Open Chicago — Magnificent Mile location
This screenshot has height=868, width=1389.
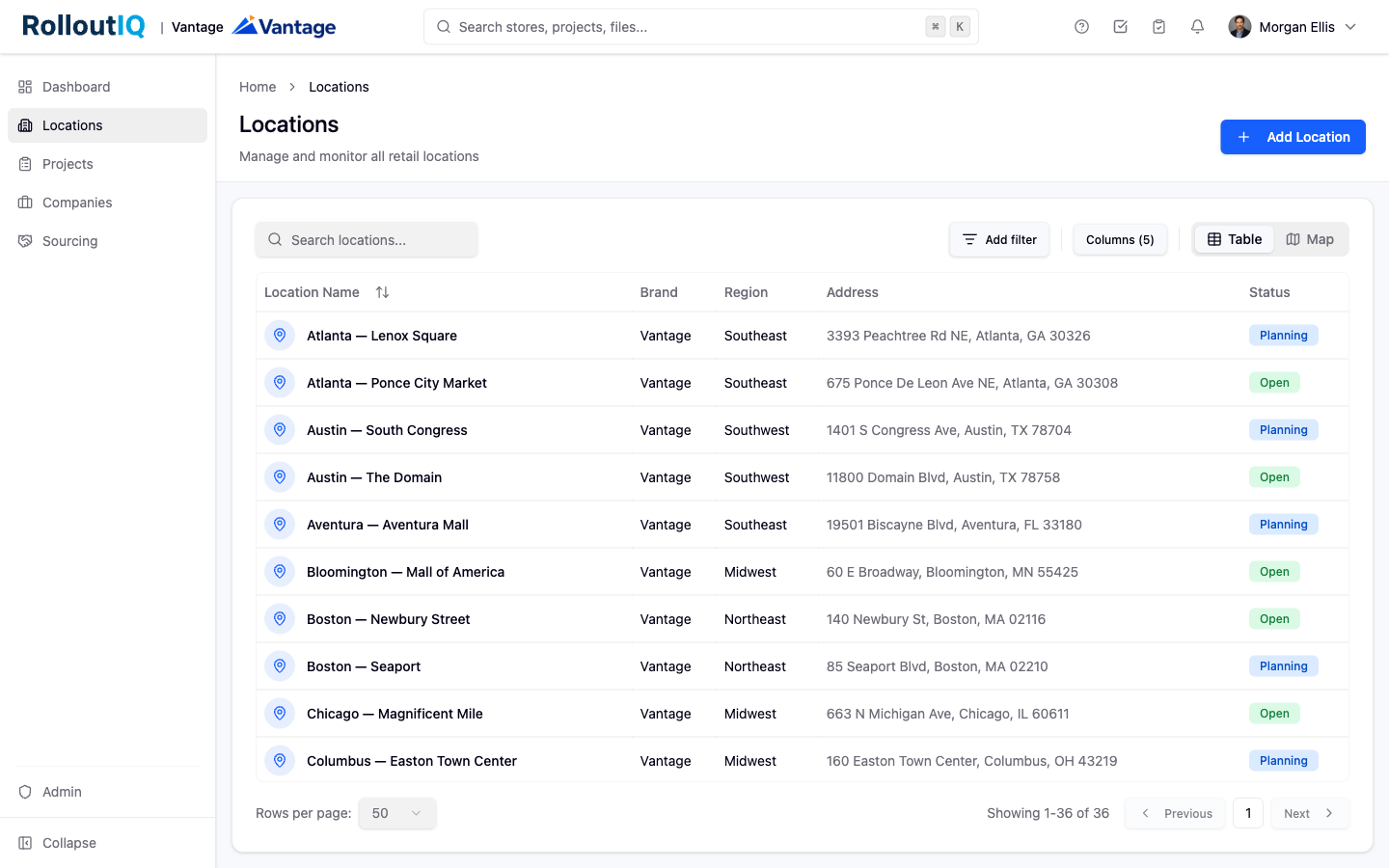[395, 714]
